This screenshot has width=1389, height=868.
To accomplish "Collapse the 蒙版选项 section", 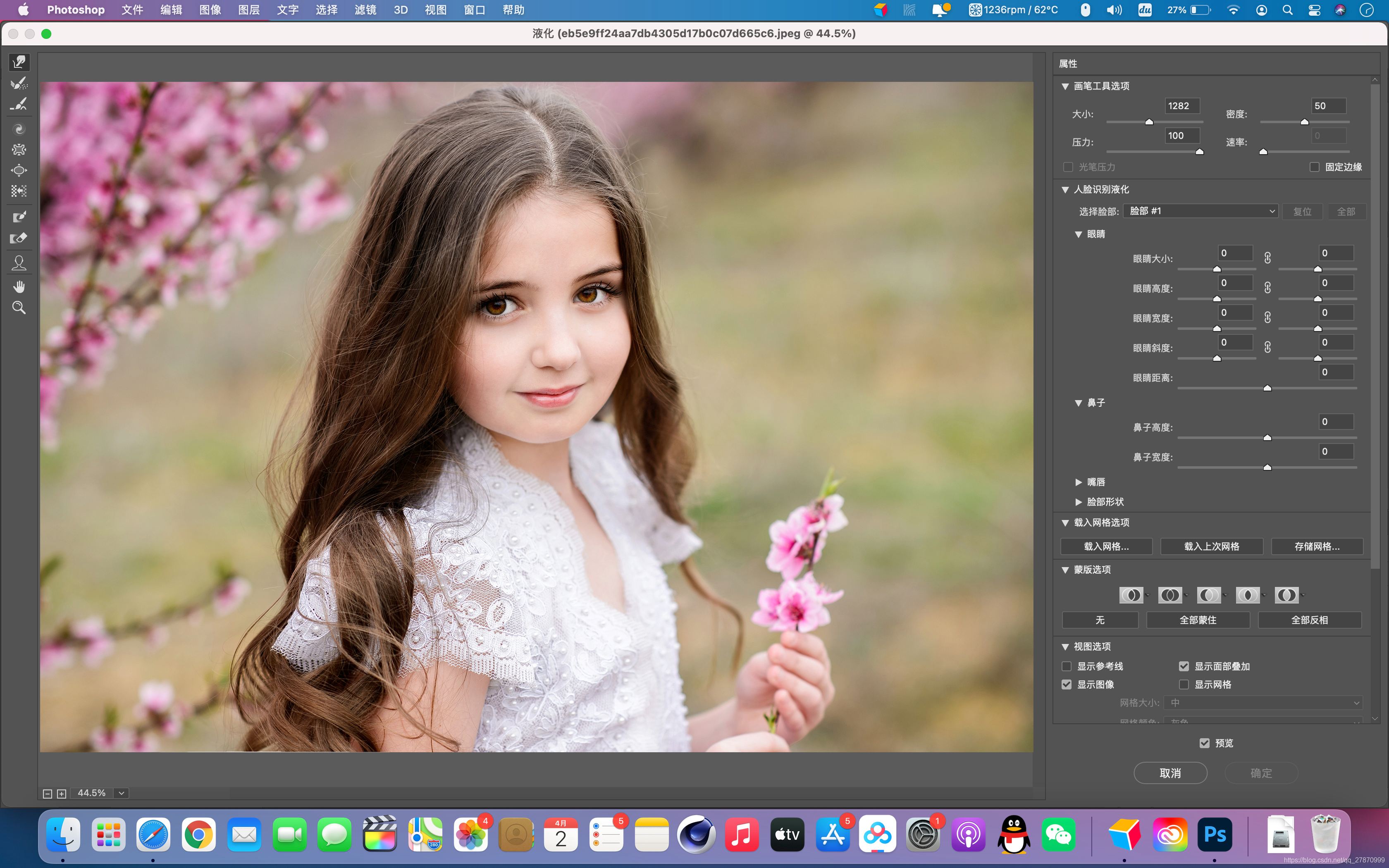I will [x=1065, y=570].
